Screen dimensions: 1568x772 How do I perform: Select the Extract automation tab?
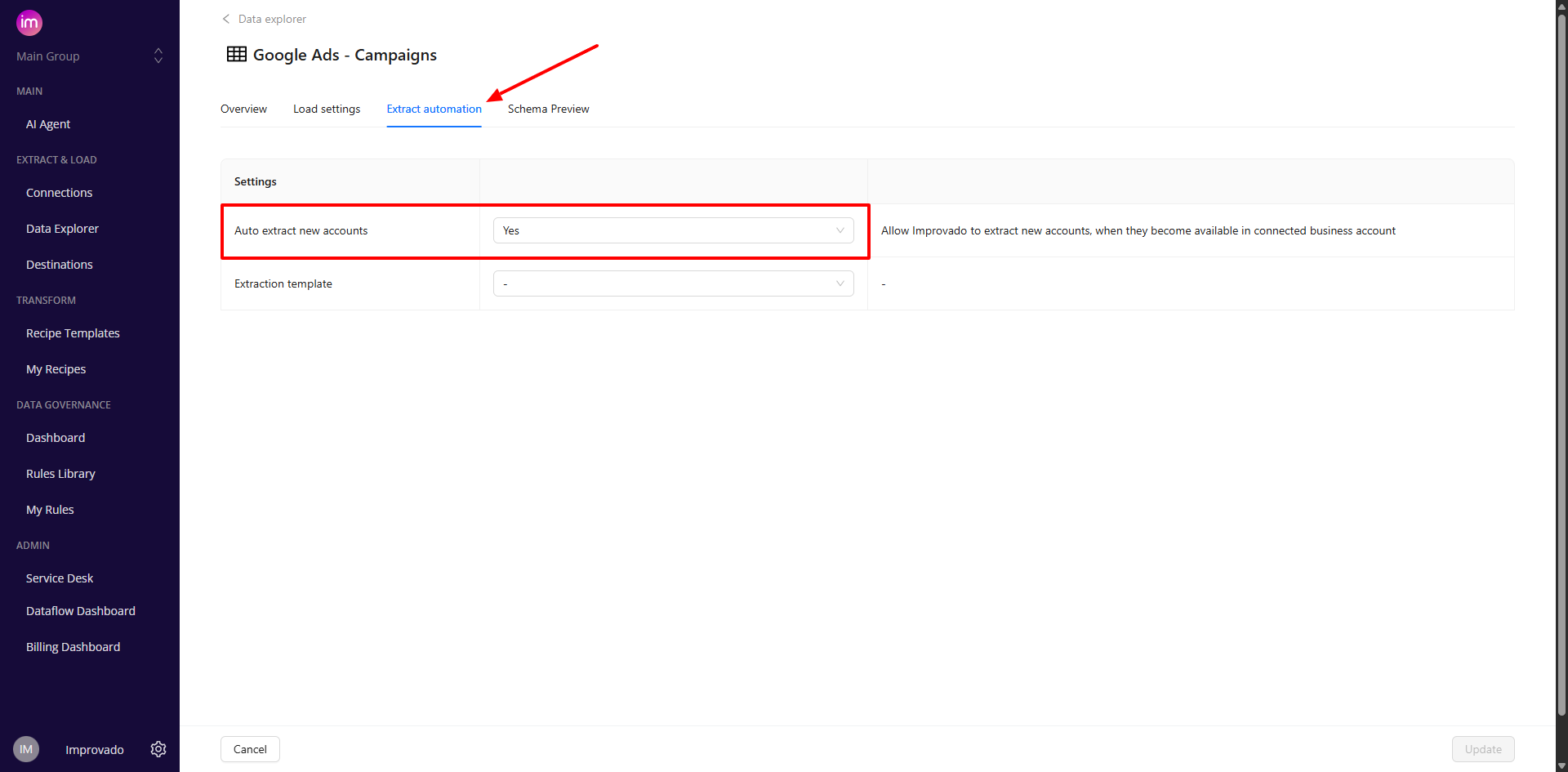434,109
